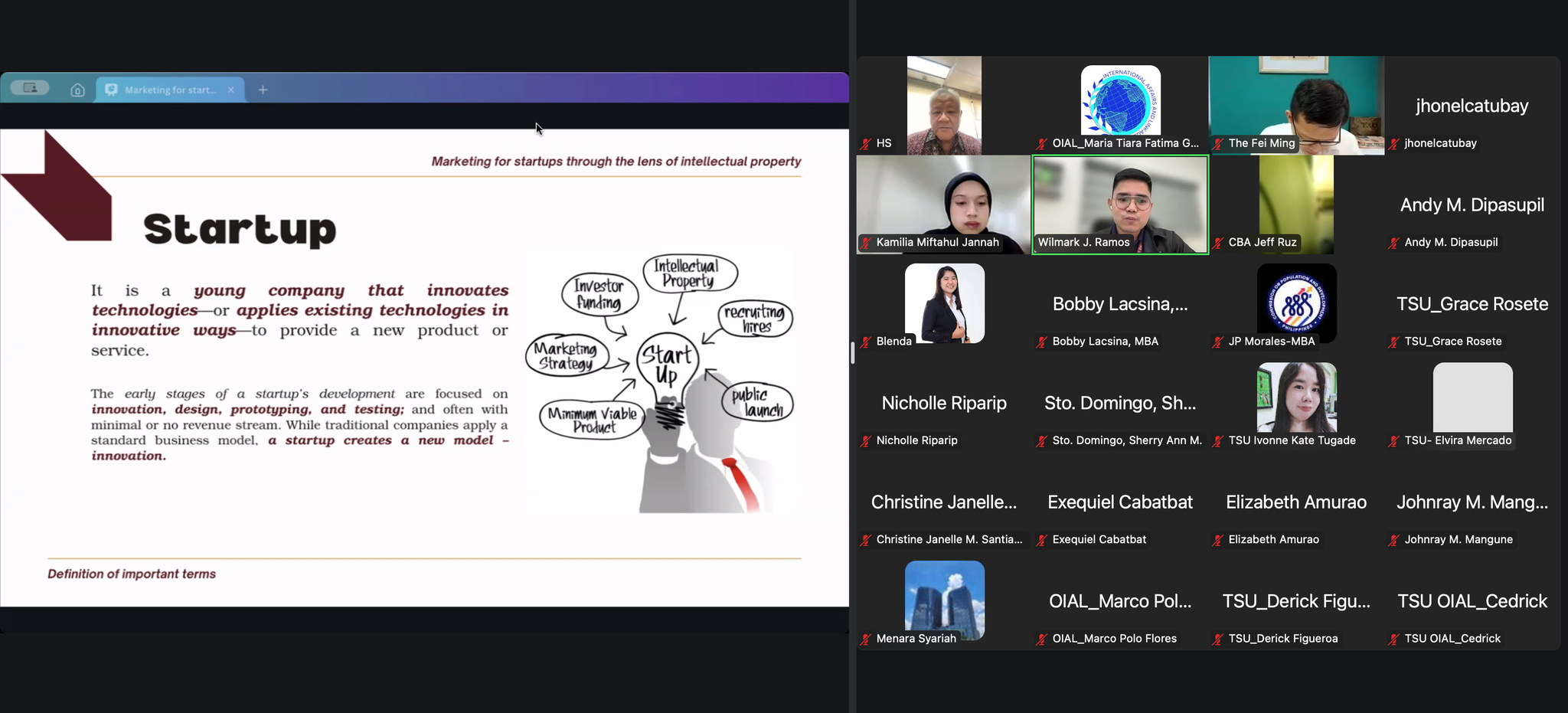Screen dimensions: 1568x713
Task: Click 'Definition of important terms' footer text
Action: pyautogui.click(x=132, y=574)
